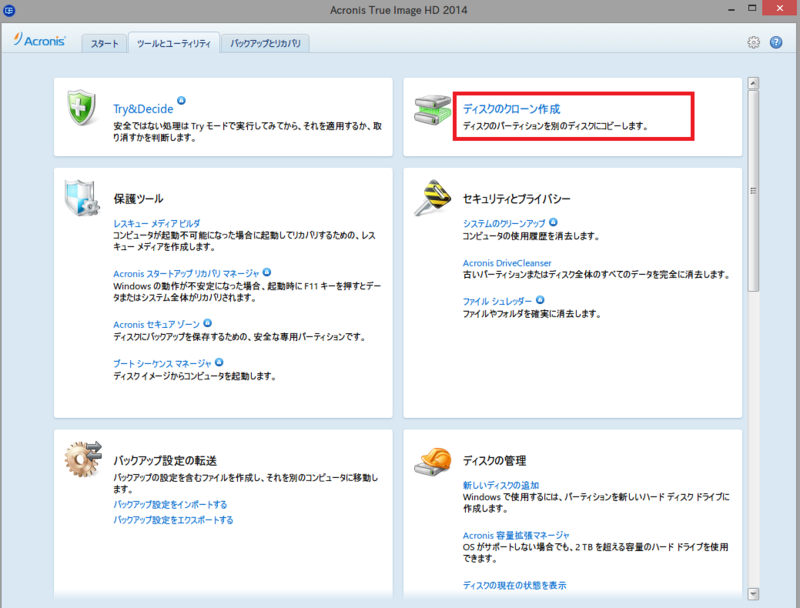Click the application icon in the title bar

pyautogui.click(x=9, y=10)
